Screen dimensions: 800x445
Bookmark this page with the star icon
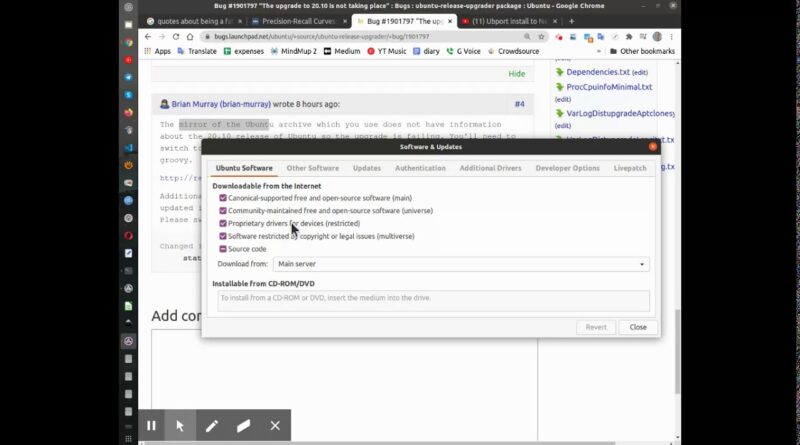pos(541,37)
